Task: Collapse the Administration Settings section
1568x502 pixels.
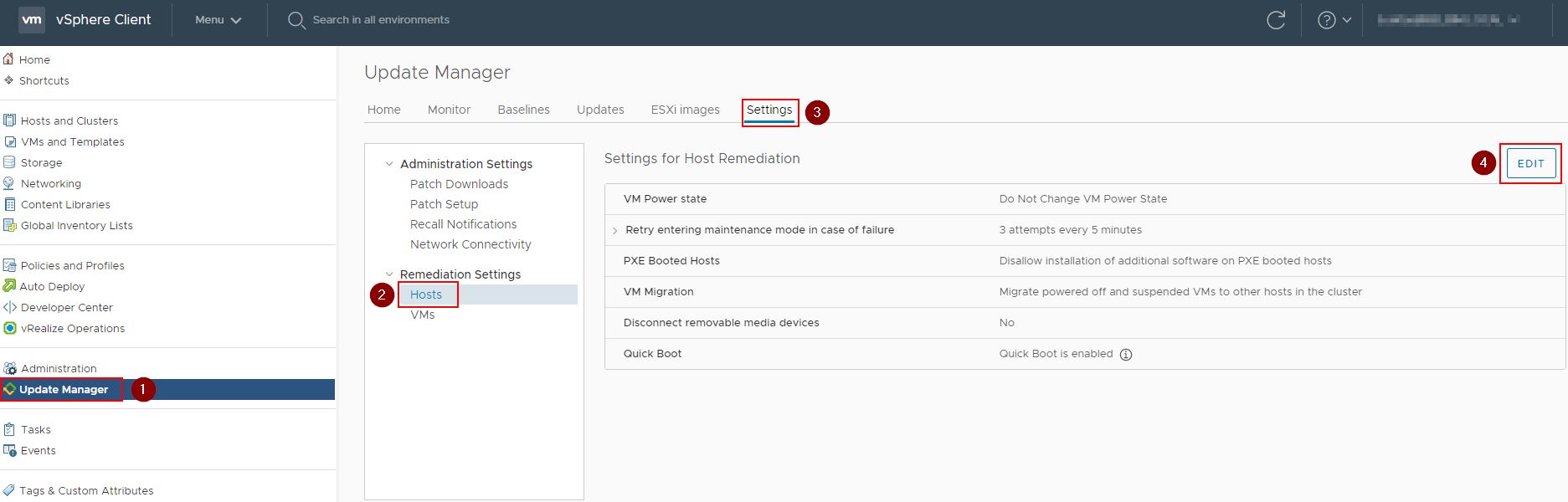Action: 389,164
